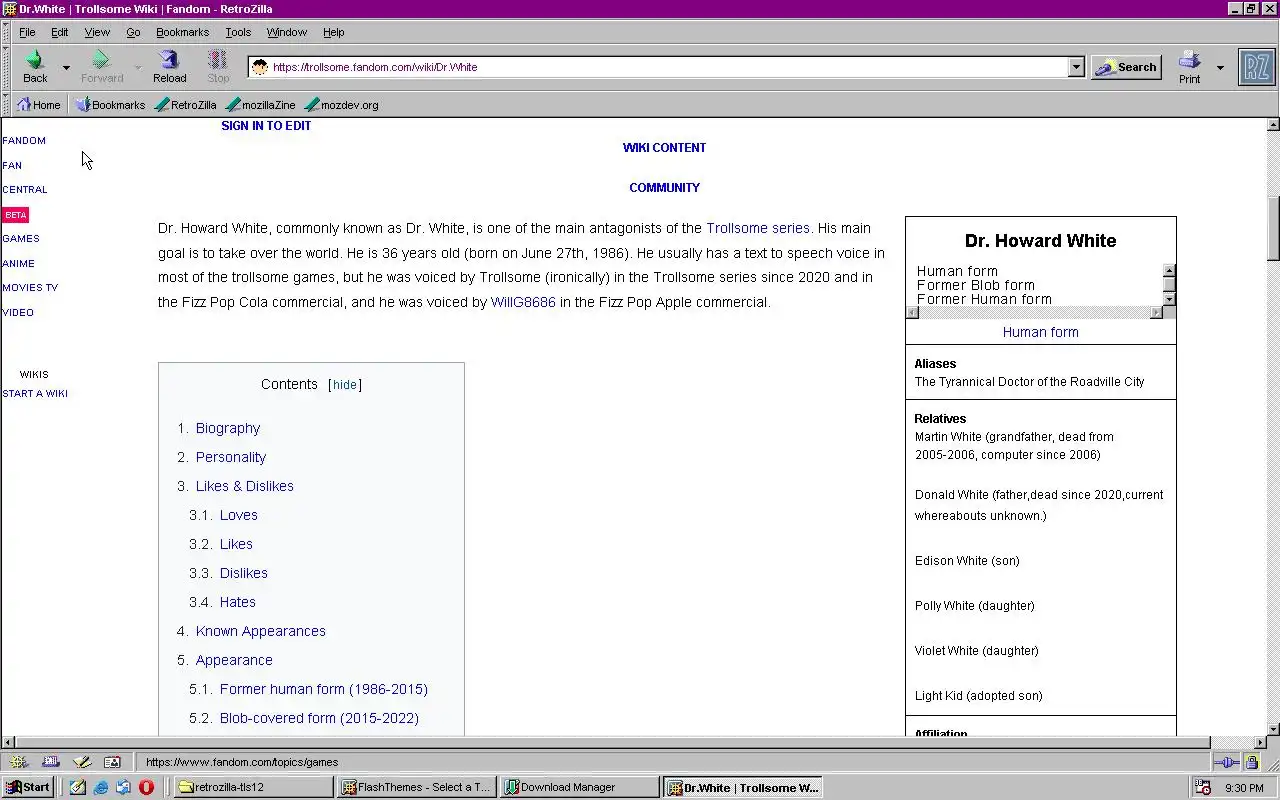1280x800 pixels.
Task: Click the SIGN IN TO EDIT link
Action: point(266,126)
